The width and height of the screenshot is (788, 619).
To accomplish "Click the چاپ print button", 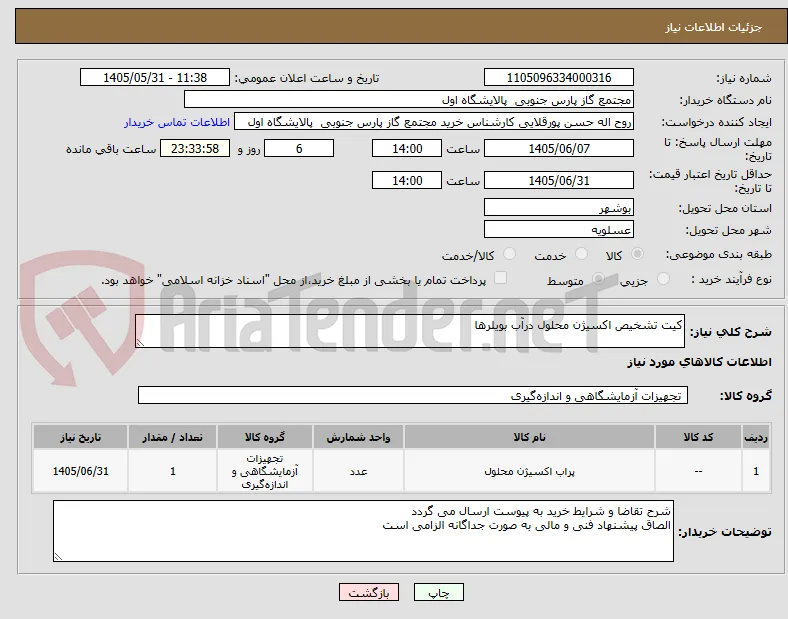I will (x=439, y=592).
